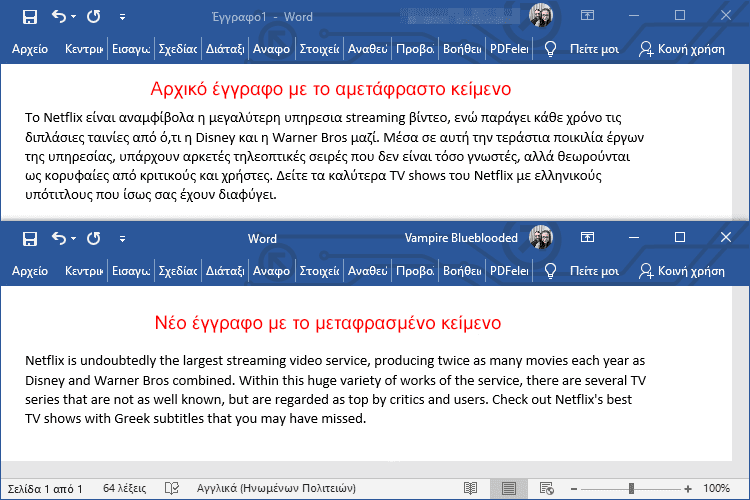
Task: Click the zoom slider handle
Action: tap(631, 489)
